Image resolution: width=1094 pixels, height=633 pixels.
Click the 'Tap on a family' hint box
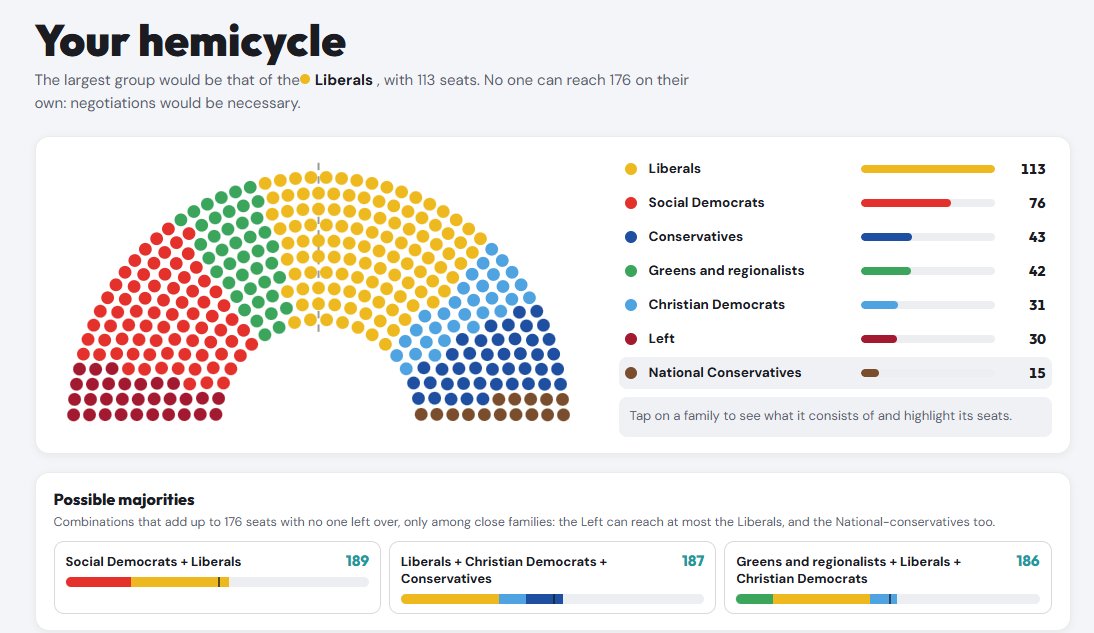click(x=835, y=417)
